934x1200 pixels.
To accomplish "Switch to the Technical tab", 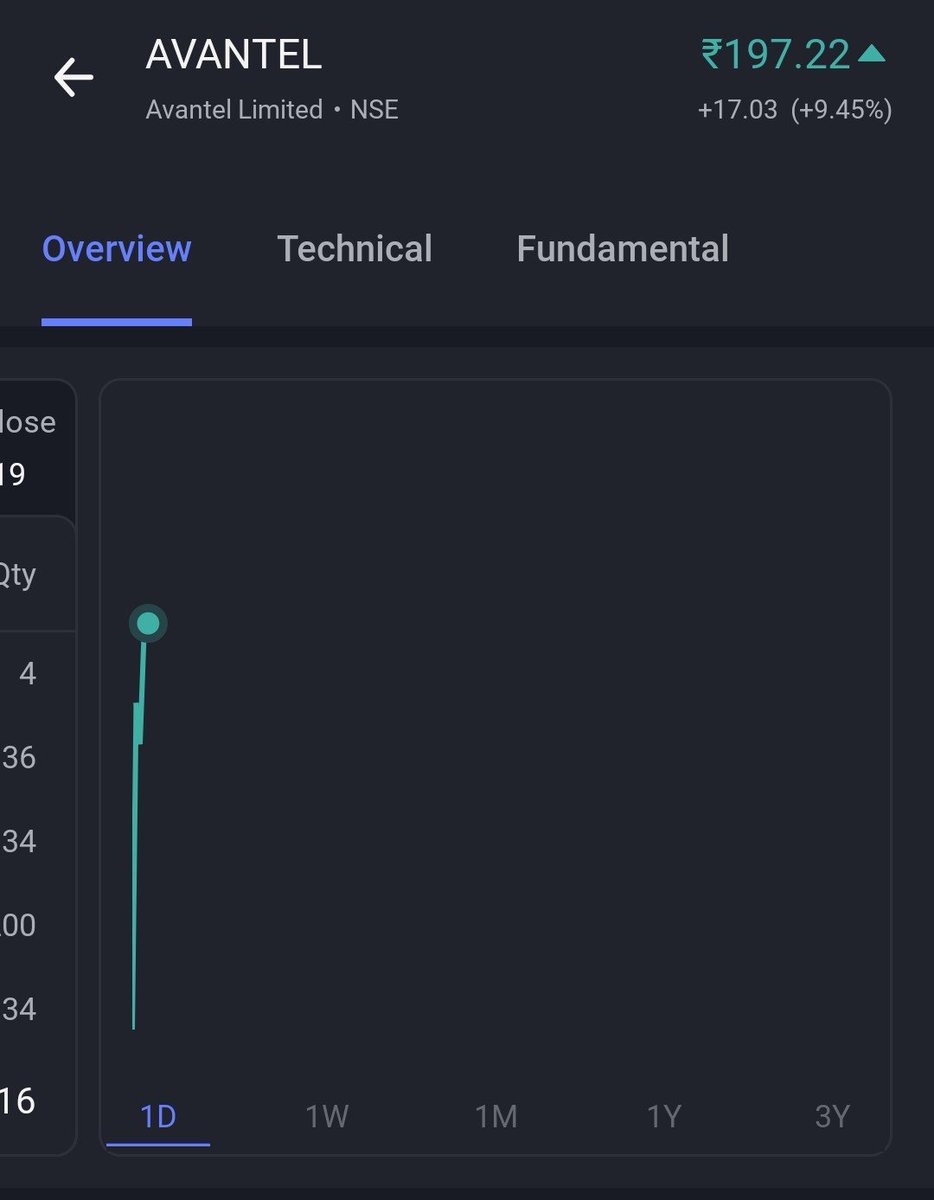I will point(354,249).
